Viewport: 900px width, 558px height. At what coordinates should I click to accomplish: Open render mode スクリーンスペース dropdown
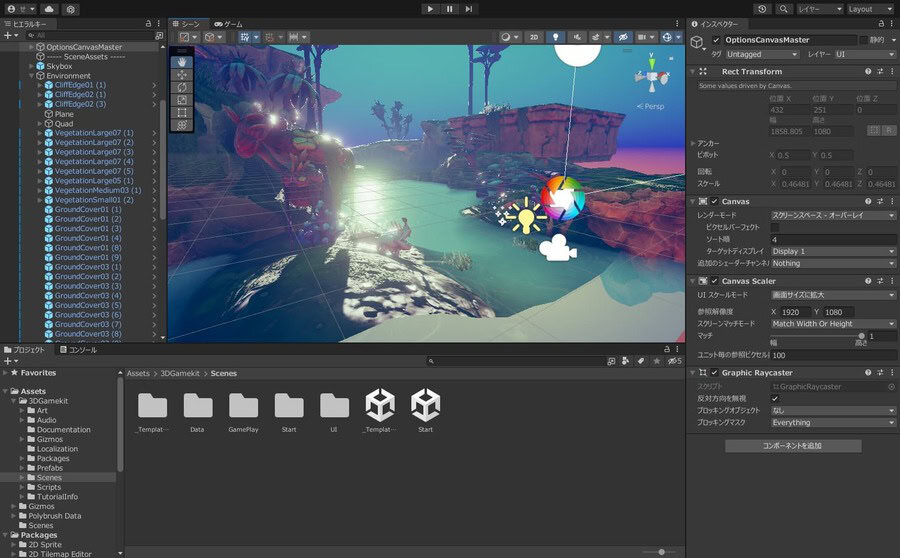click(x=832, y=215)
